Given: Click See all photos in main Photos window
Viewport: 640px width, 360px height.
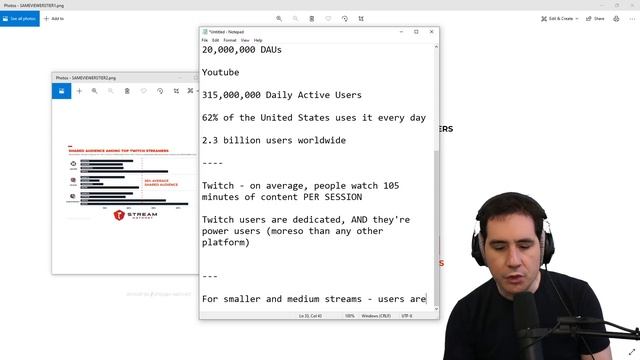Looking at the screenshot, I should coord(20,19).
